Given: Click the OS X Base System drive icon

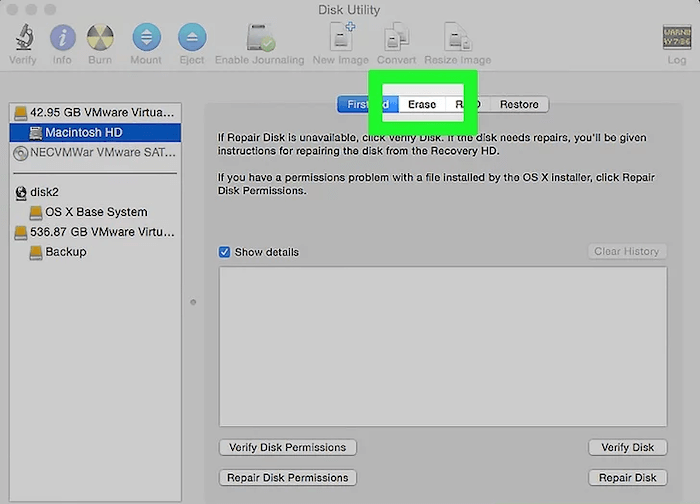Looking at the screenshot, I should coord(36,212).
